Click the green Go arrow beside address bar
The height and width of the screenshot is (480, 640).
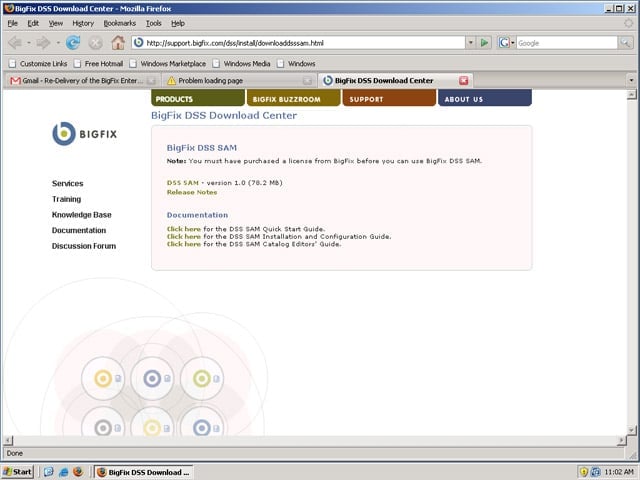[x=484, y=42]
